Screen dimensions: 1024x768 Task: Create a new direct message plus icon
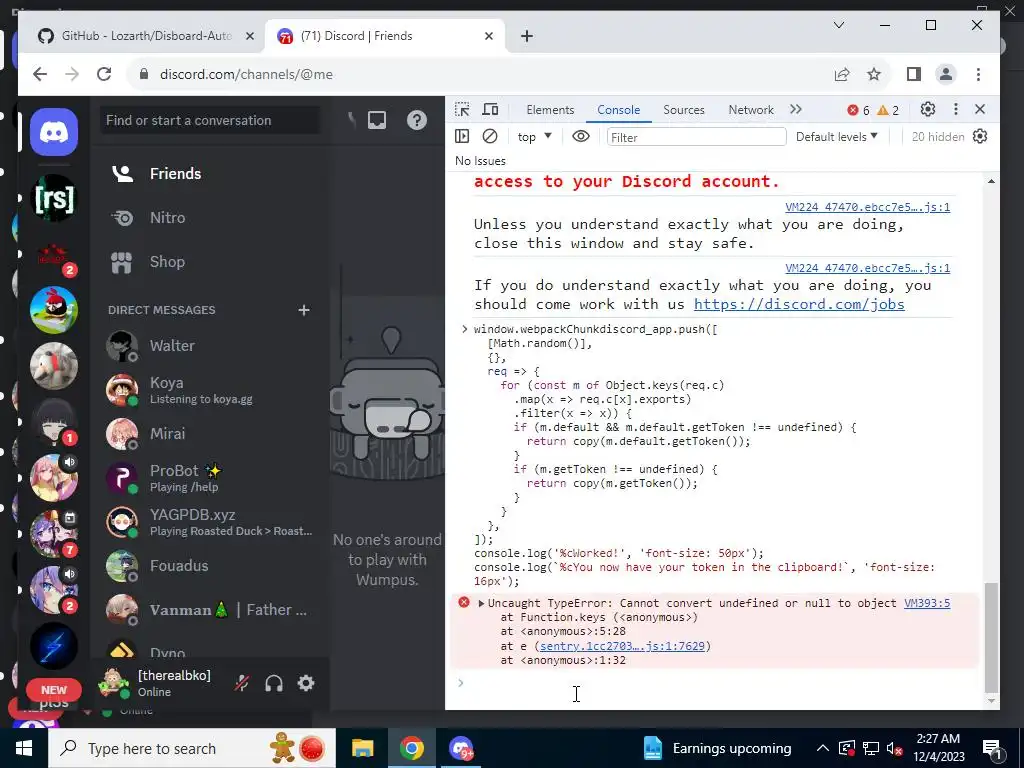pos(304,310)
